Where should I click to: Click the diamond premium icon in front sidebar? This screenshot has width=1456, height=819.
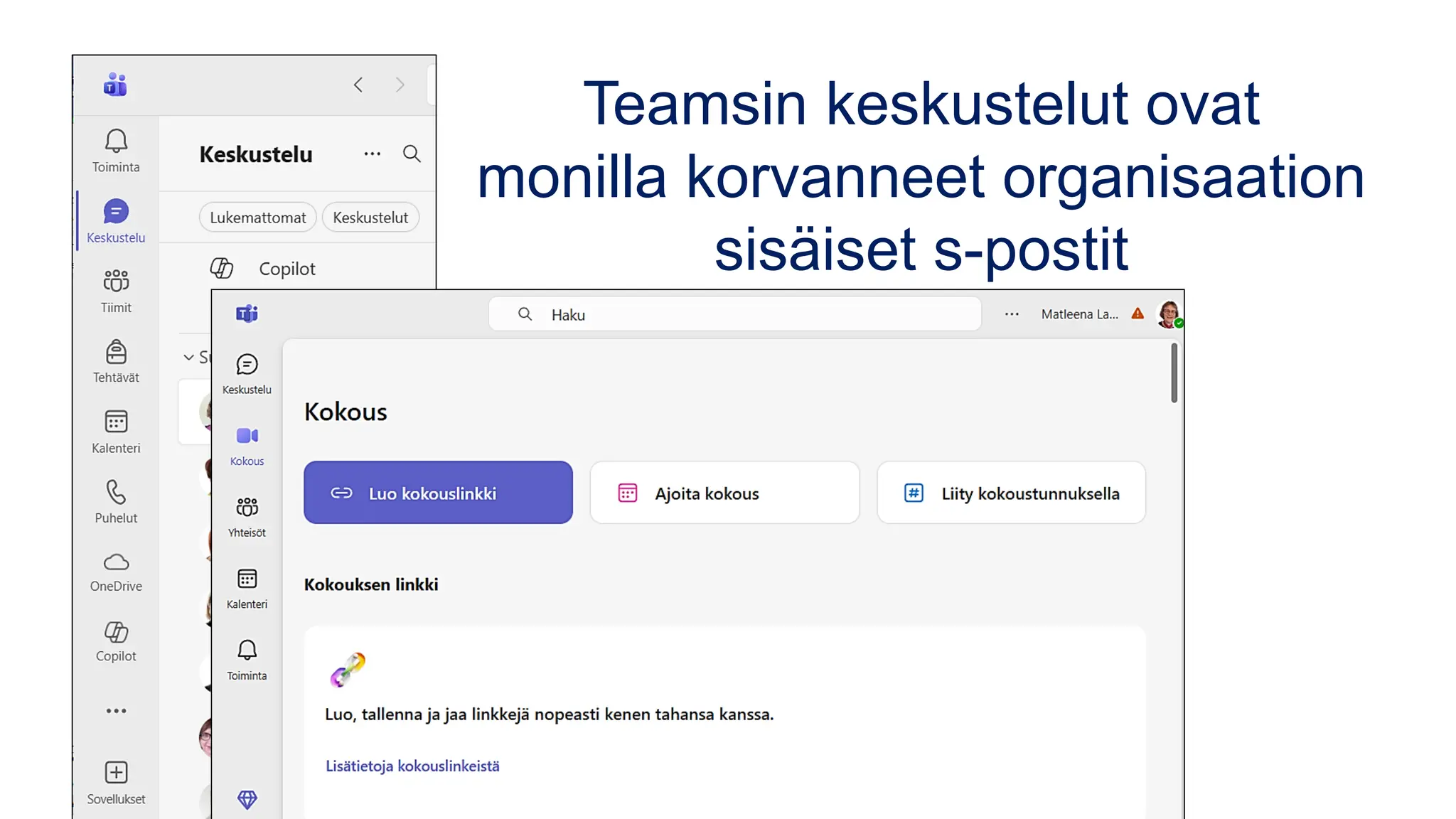pos(247,800)
